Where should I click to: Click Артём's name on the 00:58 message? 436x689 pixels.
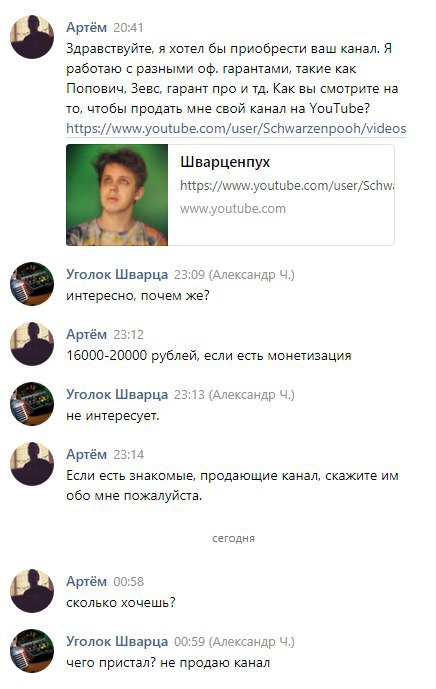click(x=87, y=581)
